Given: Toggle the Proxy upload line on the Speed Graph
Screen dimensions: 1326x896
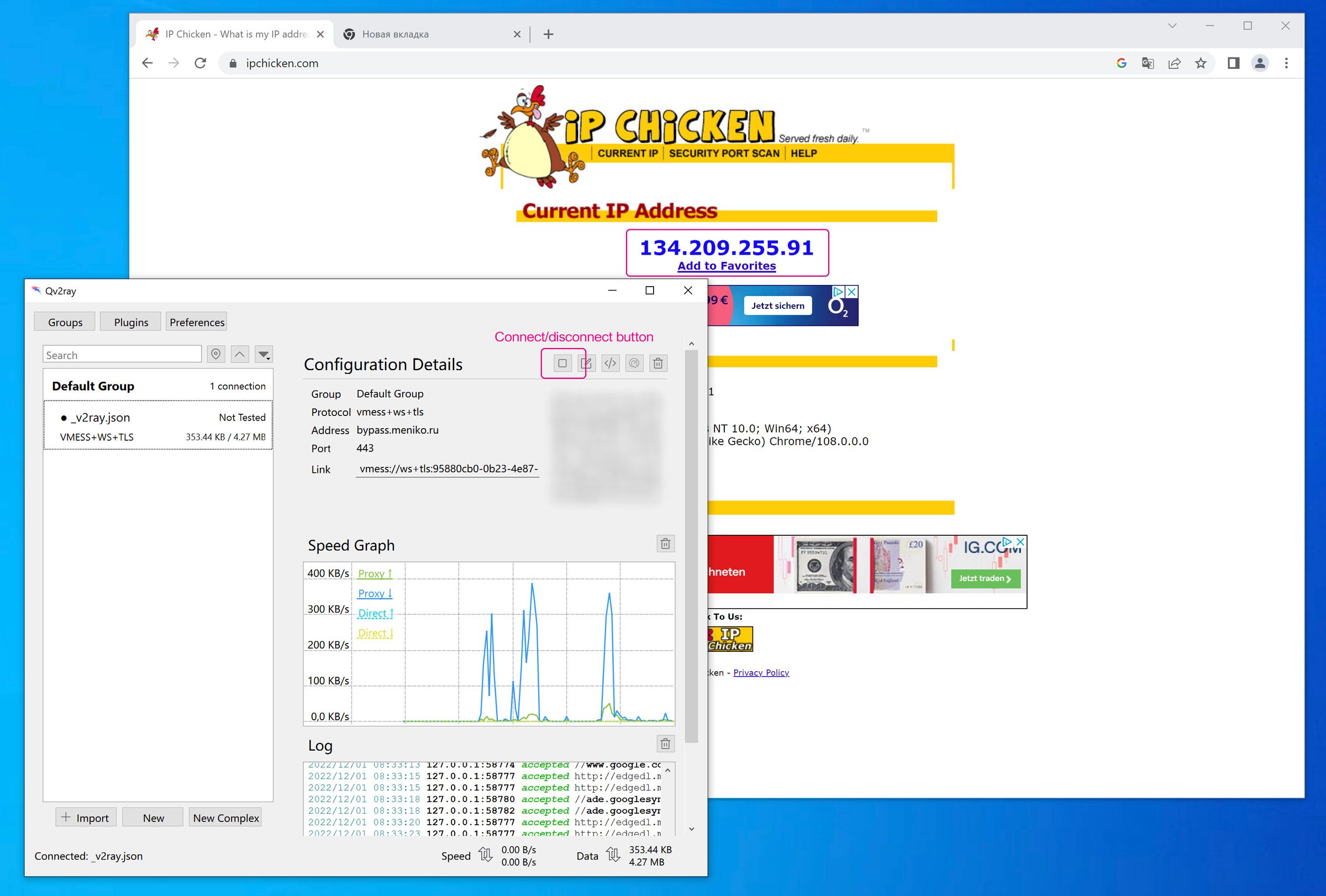Looking at the screenshot, I should point(374,573).
